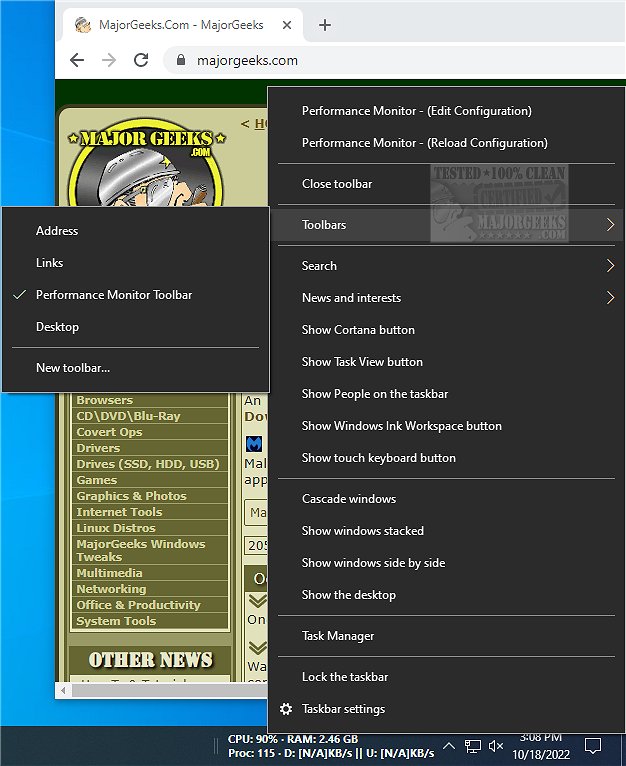Select Performance Monitor Edit Configuration
Image resolution: width=626 pixels, height=766 pixels.
tap(416, 111)
